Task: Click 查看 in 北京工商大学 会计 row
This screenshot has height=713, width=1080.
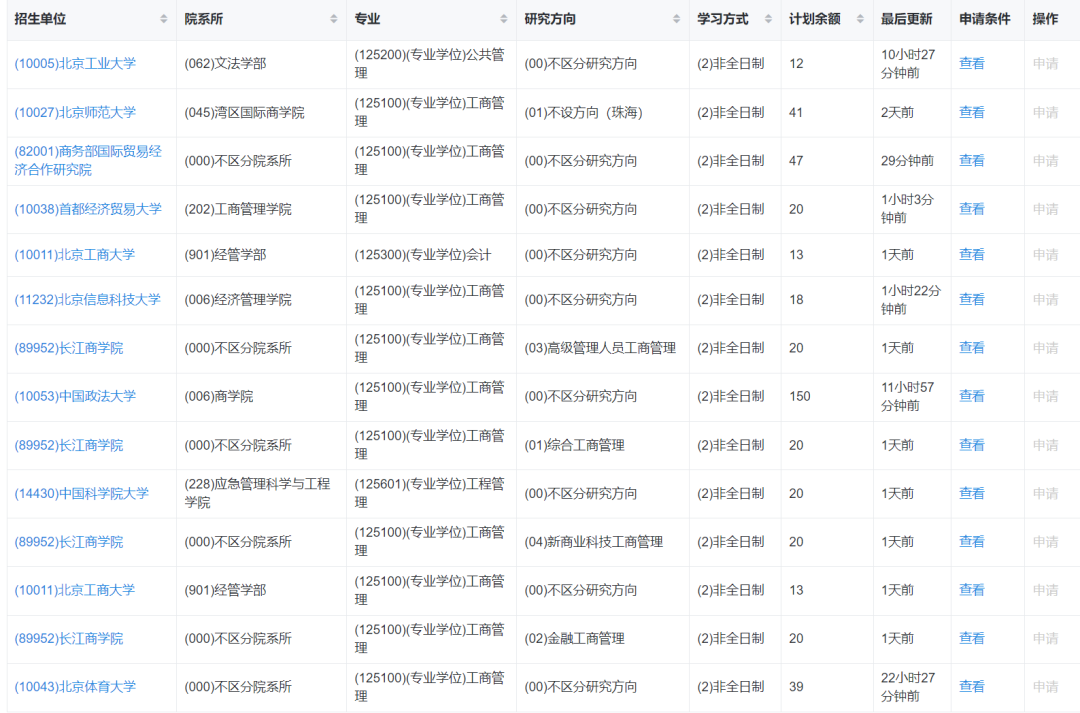Action: pos(972,255)
